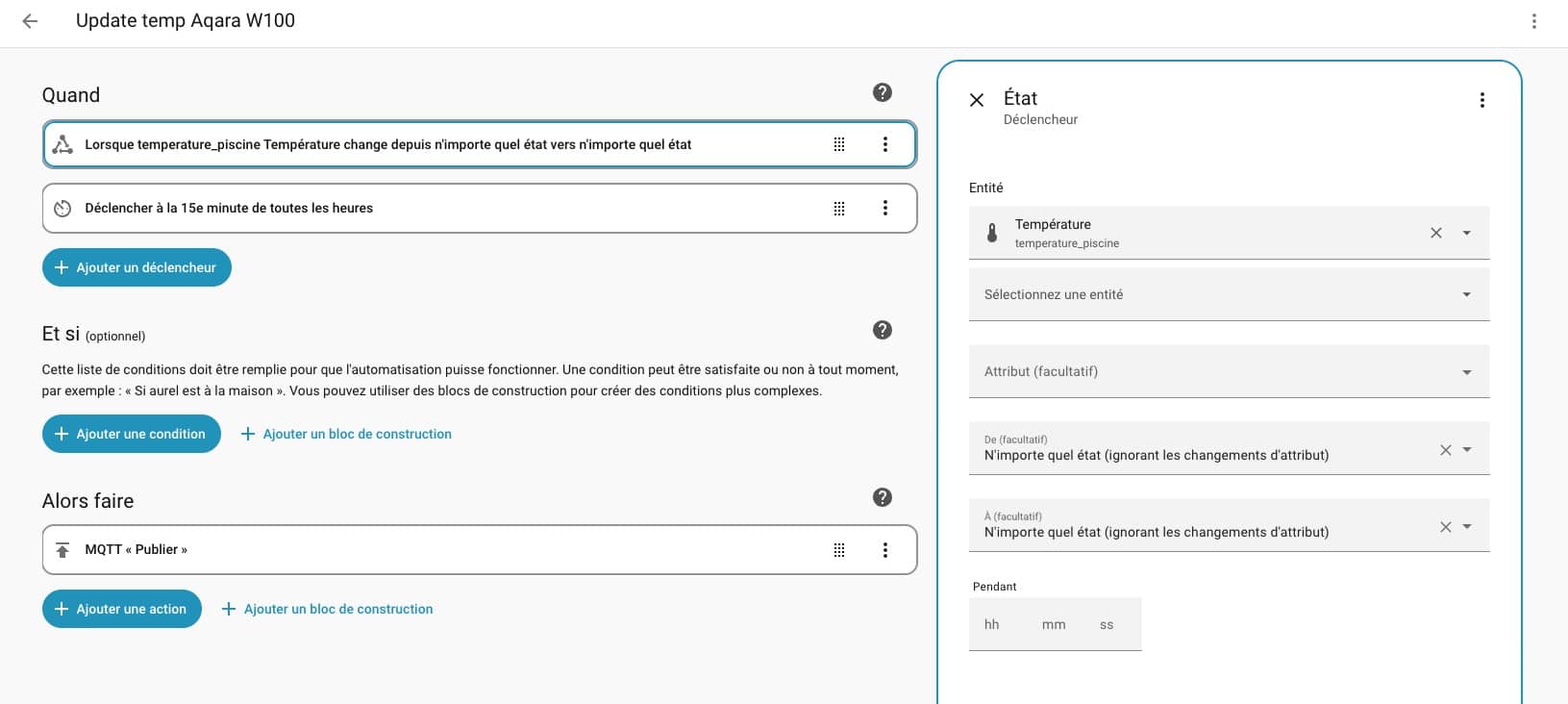The width and height of the screenshot is (1568, 704).
Task: Add a condition building block link
Action: tap(346, 434)
